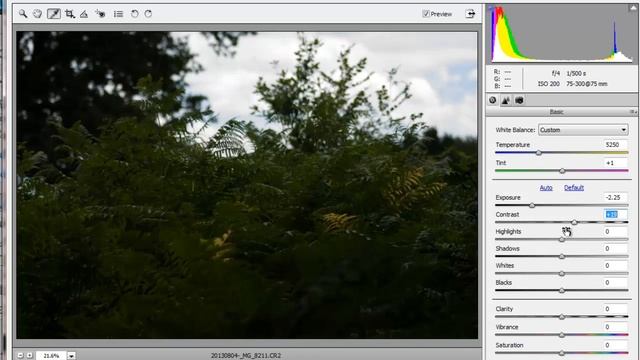Select the Crop tool
This screenshot has height=360, width=640.
pos(70,14)
